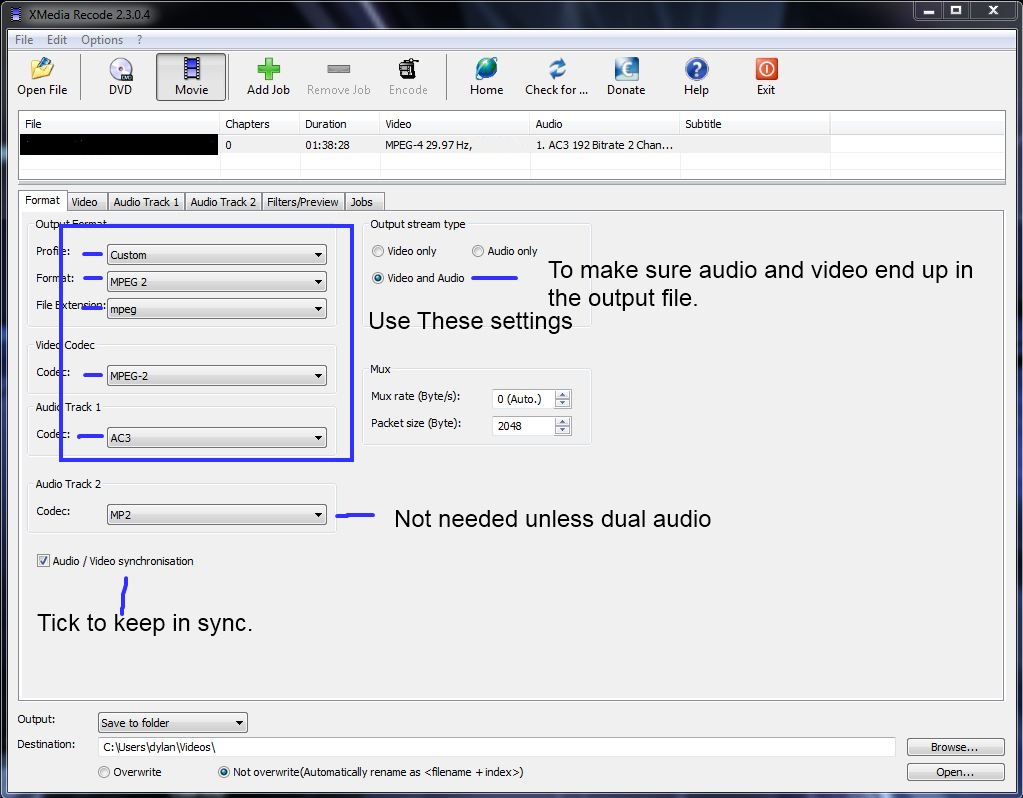
Task: Click the Open... button
Action: (955, 772)
